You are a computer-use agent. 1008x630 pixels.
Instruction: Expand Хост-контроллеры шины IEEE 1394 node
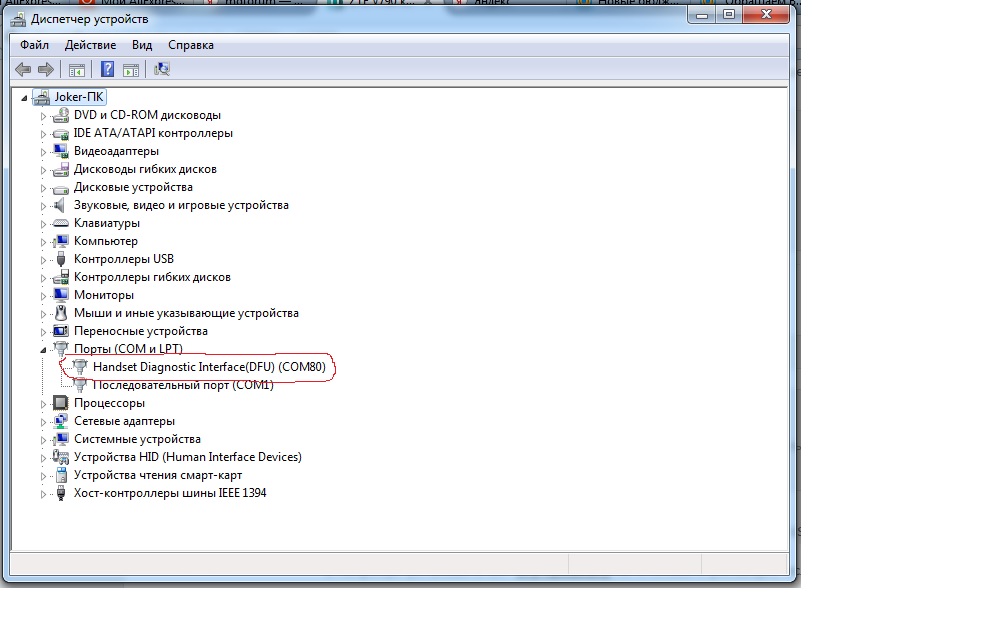[43, 494]
